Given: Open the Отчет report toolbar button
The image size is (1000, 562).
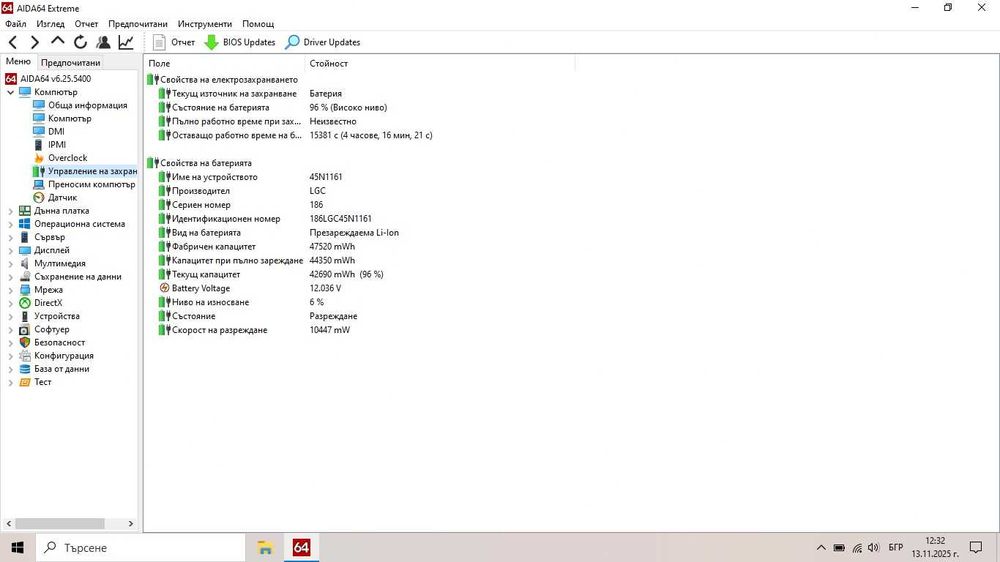Looking at the screenshot, I should (x=173, y=42).
